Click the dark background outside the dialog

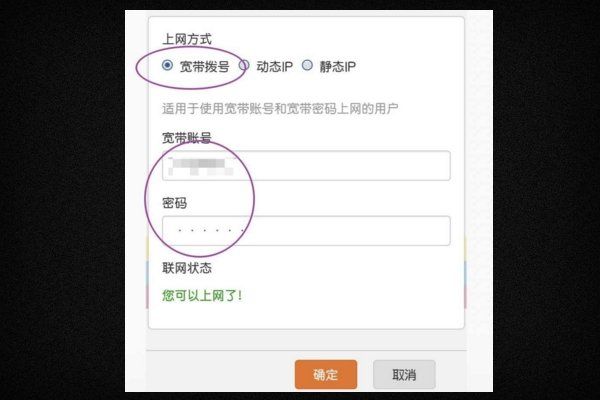[x=61, y=199]
